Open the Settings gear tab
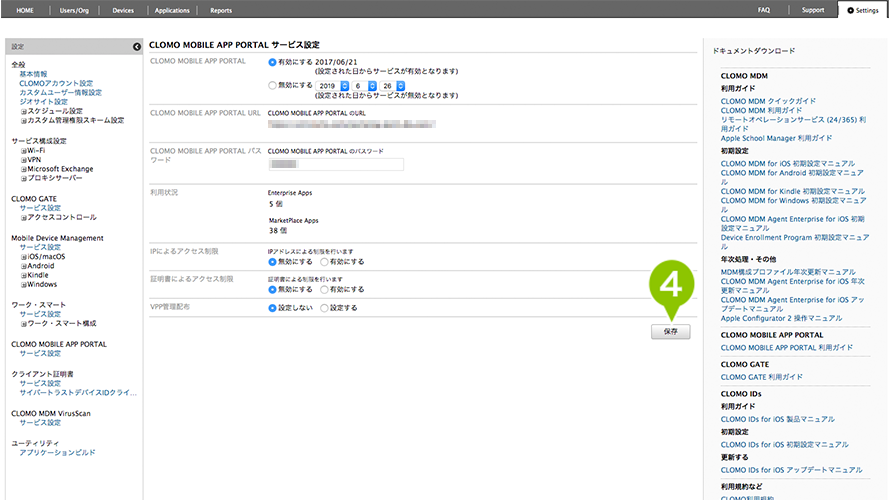Viewport: 889px width, 500px height. pyautogui.click(x=863, y=10)
